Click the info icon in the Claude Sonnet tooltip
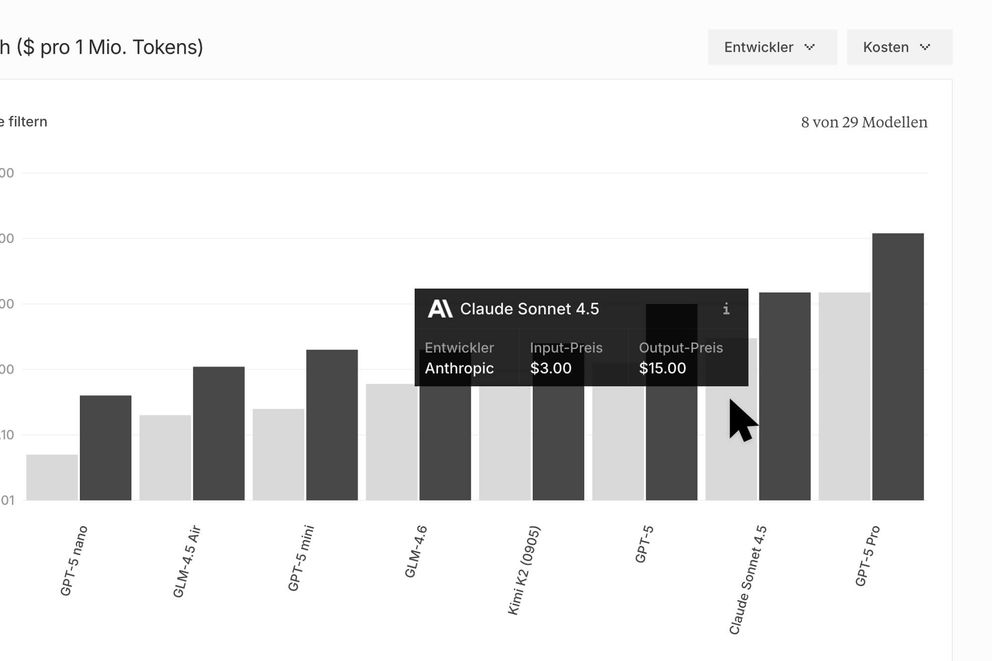 coord(726,309)
